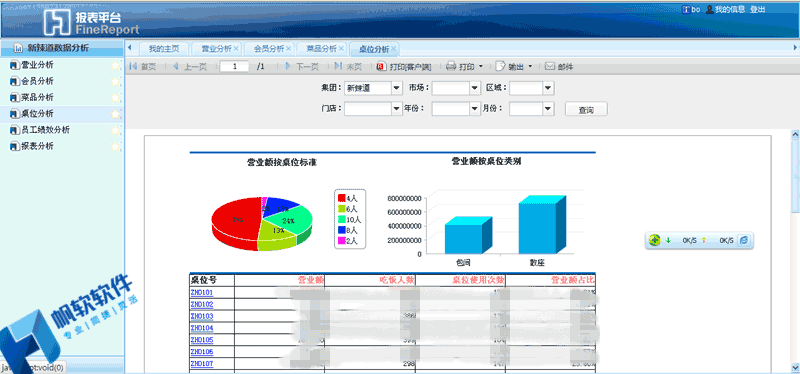Click the 打印[客户端] print icon

point(381,66)
